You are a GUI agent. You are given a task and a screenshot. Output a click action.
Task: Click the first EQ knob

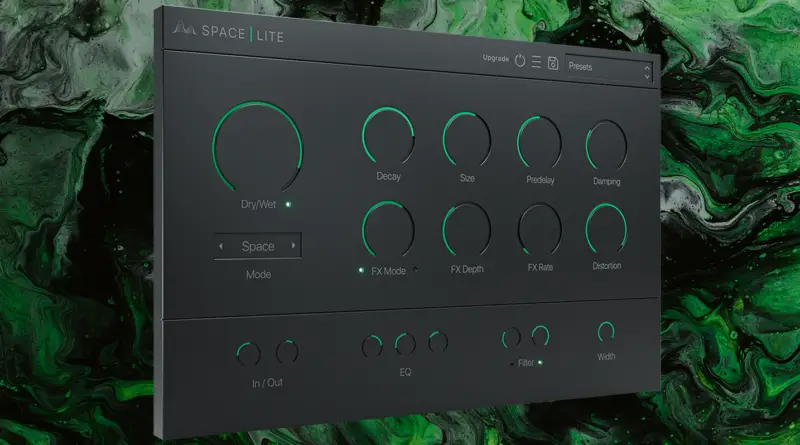372,347
